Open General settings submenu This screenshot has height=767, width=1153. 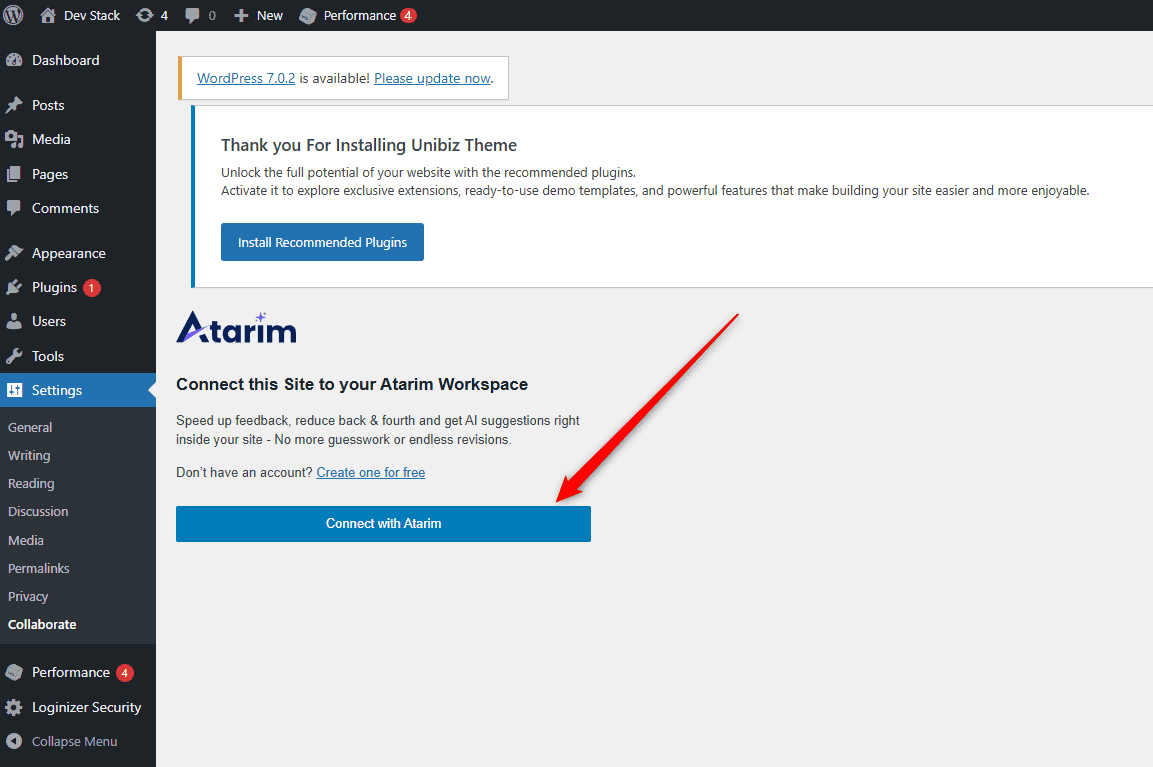pyautogui.click(x=30, y=427)
